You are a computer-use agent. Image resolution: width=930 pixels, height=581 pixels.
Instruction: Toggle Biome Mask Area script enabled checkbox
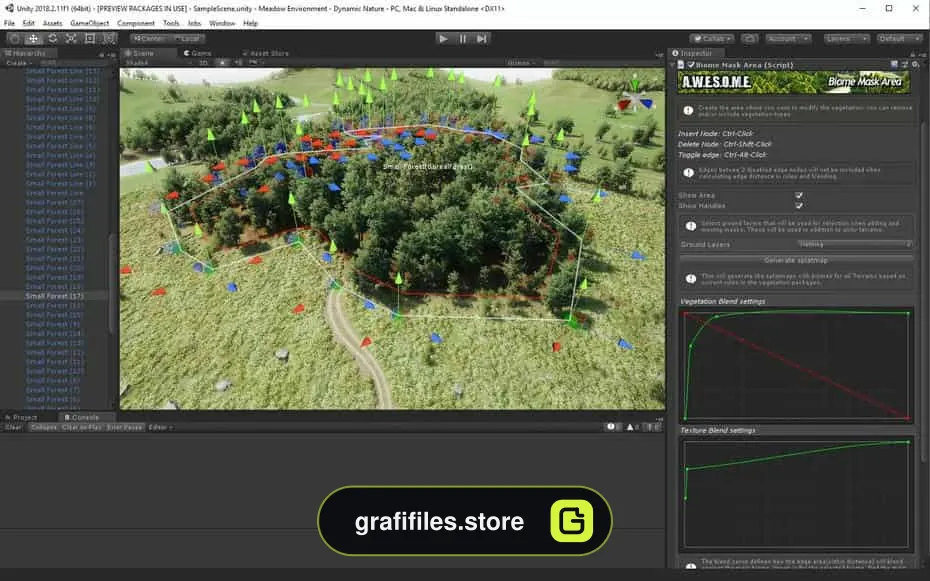pos(690,65)
